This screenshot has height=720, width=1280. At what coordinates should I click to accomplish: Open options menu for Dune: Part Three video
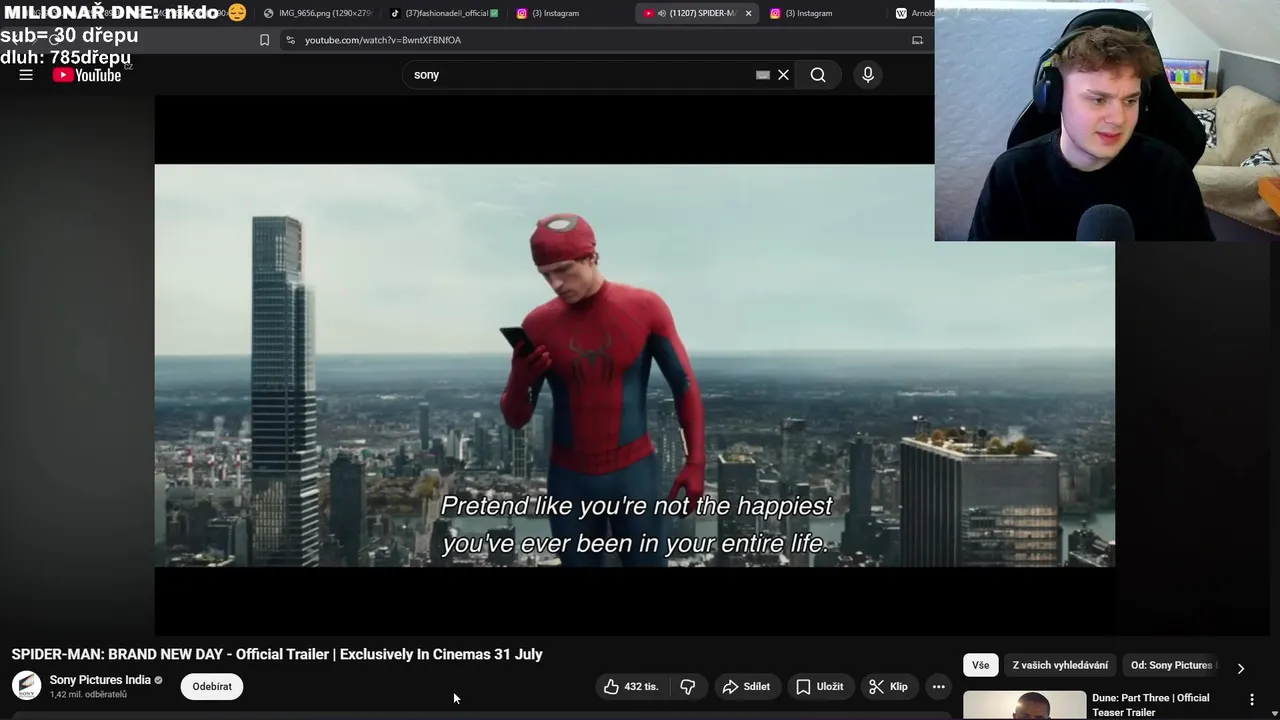pos(1252,700)
